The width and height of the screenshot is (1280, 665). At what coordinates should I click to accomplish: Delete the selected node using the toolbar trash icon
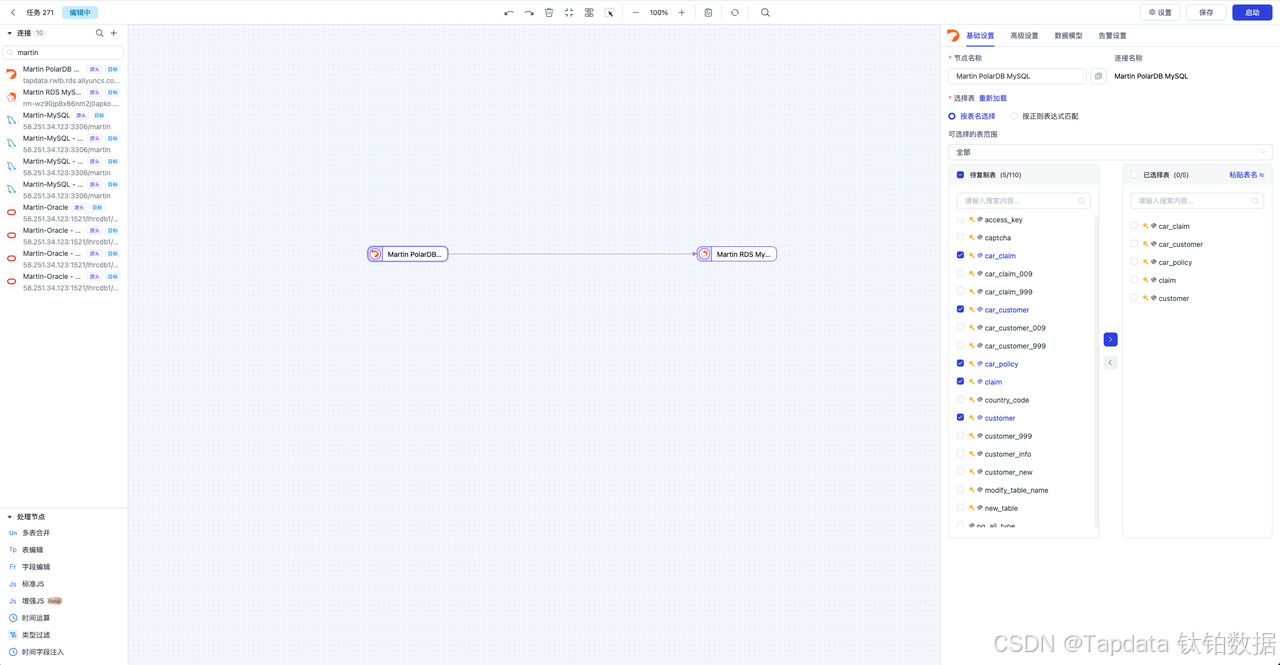point(549,13)
